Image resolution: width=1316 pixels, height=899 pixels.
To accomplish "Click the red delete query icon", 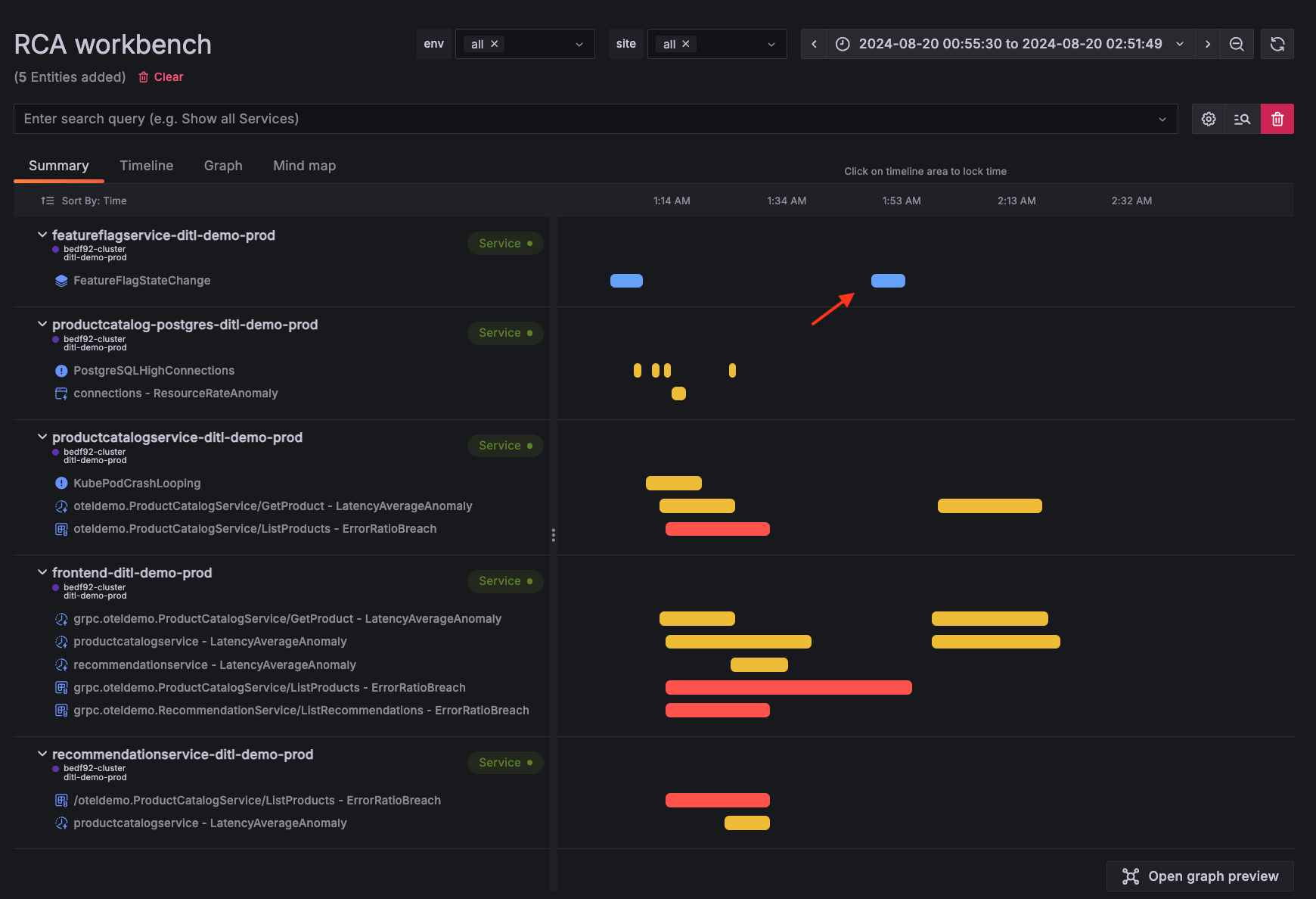I will (x=1277, y=119).
